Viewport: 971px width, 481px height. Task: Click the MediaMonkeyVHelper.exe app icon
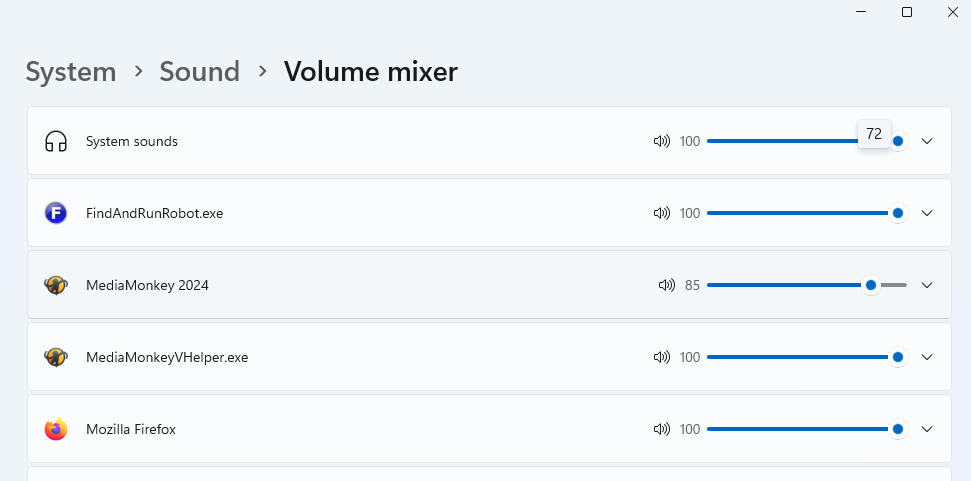[x=56, y=357]
